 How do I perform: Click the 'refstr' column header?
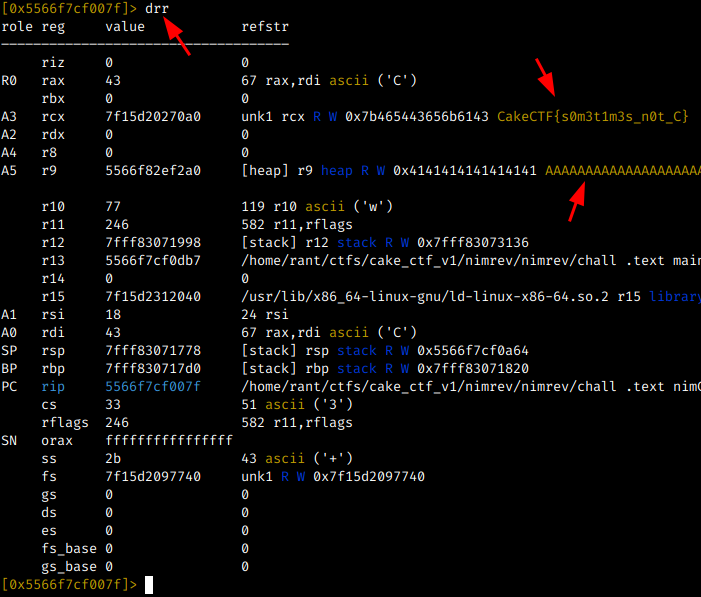tap(263, 27)
